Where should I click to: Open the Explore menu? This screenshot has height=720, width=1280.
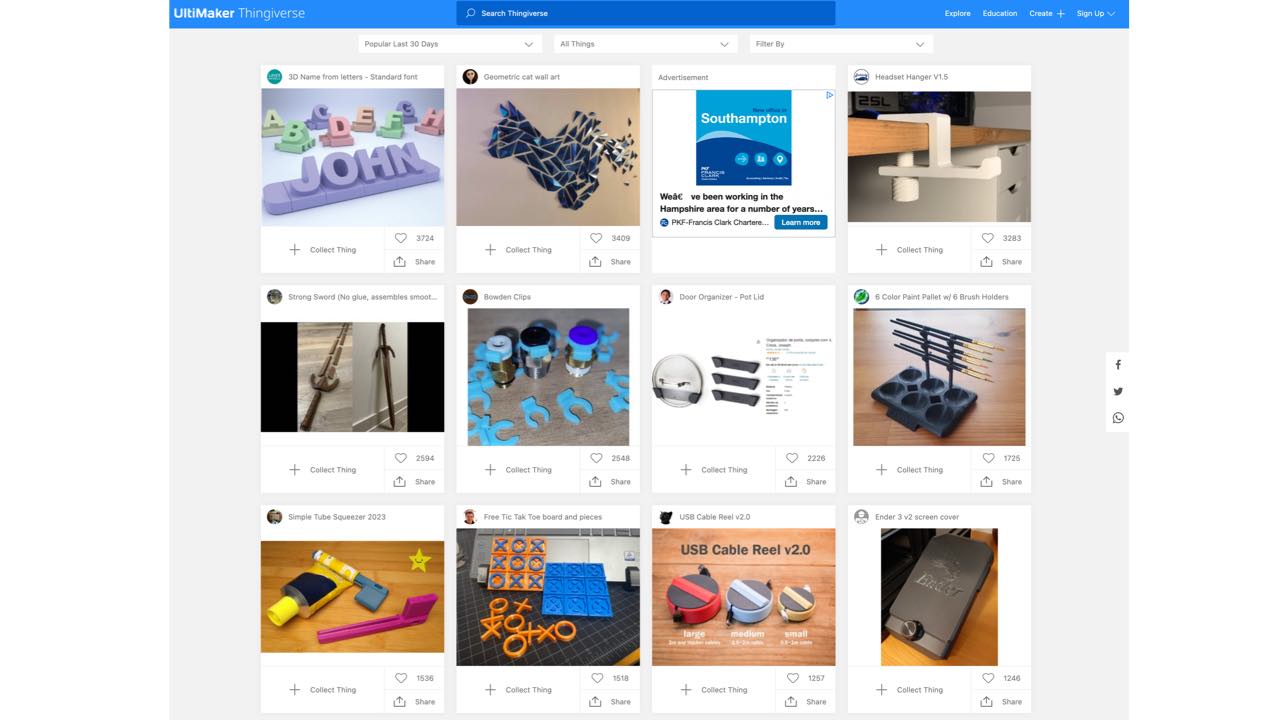tap(957, 13)
